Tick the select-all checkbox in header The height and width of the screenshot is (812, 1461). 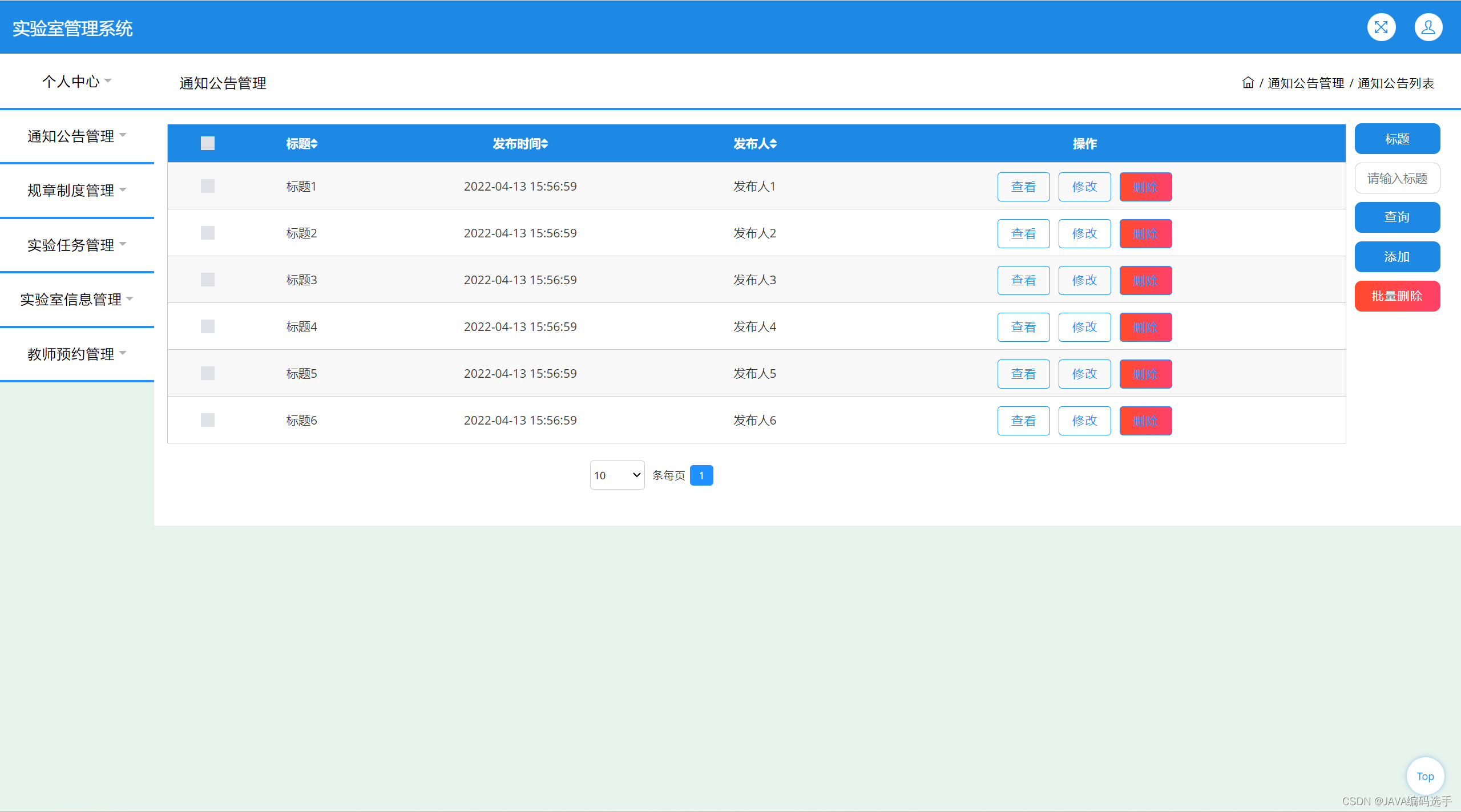tap(208, 143)
